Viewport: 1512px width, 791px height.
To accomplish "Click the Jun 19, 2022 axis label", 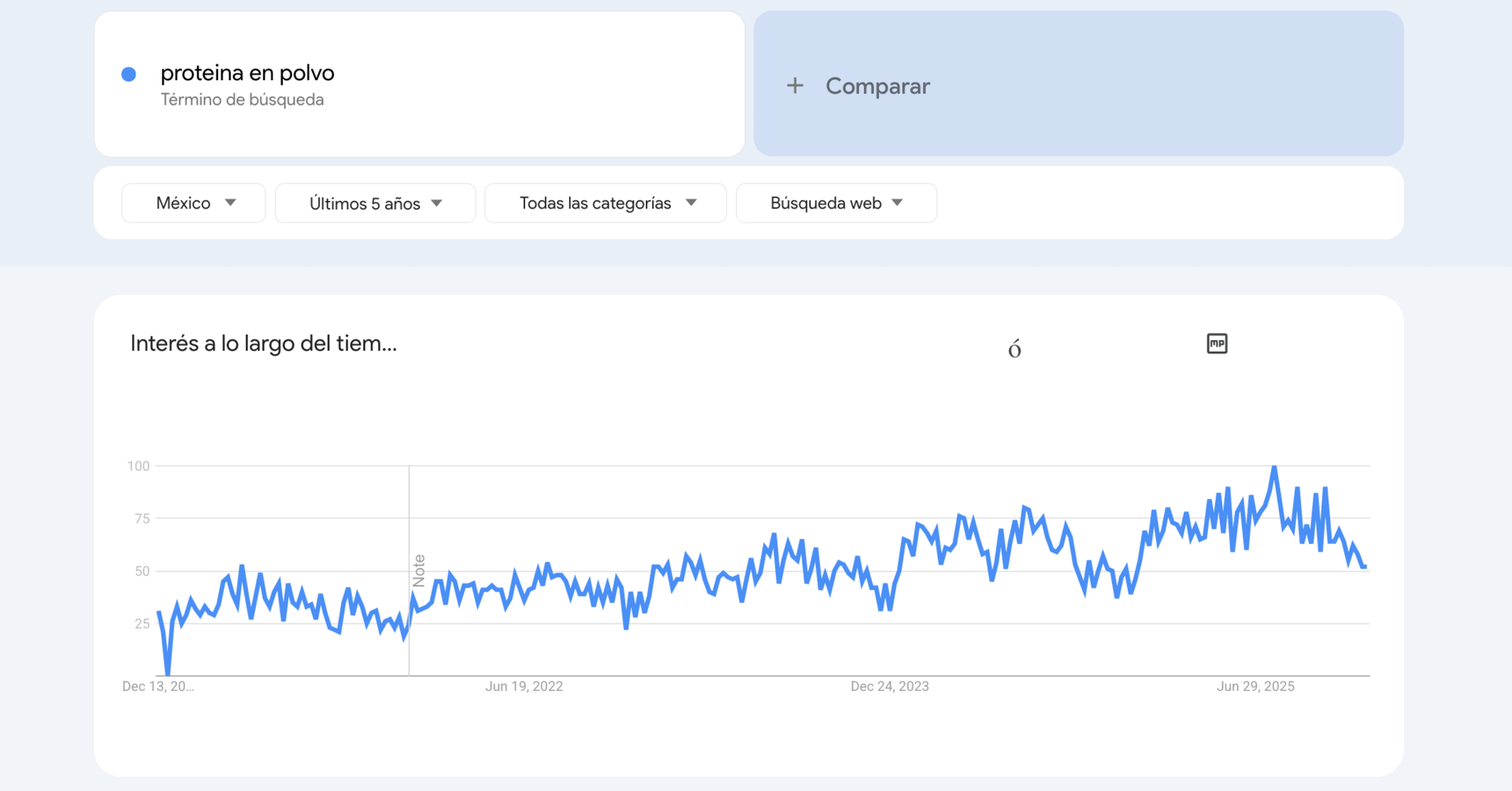I will 524,686.
